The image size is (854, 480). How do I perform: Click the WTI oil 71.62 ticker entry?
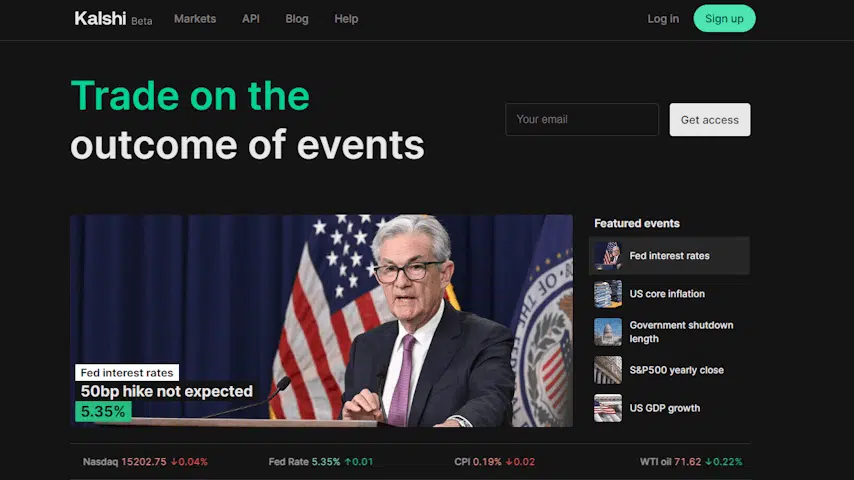691,461
